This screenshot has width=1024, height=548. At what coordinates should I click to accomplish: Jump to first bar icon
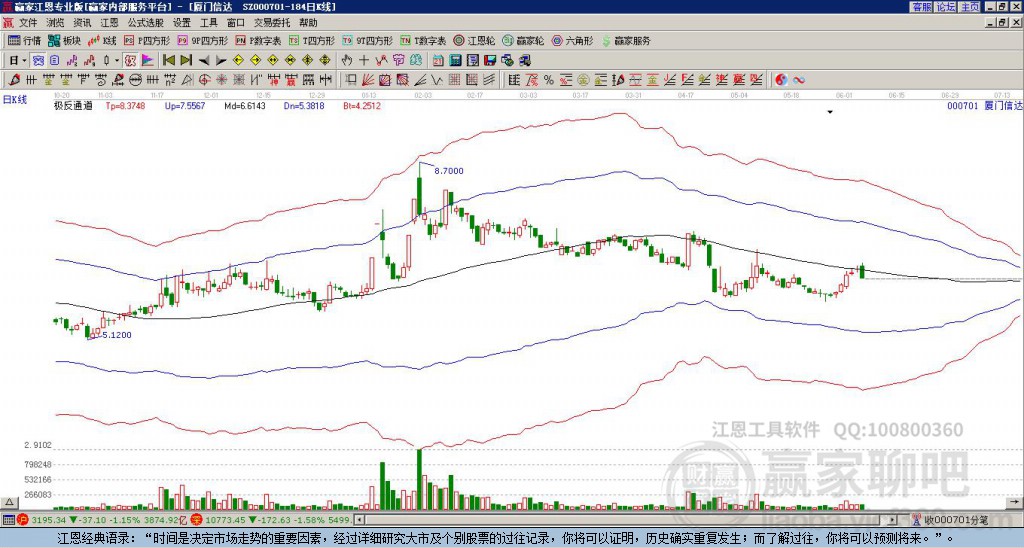169,61
